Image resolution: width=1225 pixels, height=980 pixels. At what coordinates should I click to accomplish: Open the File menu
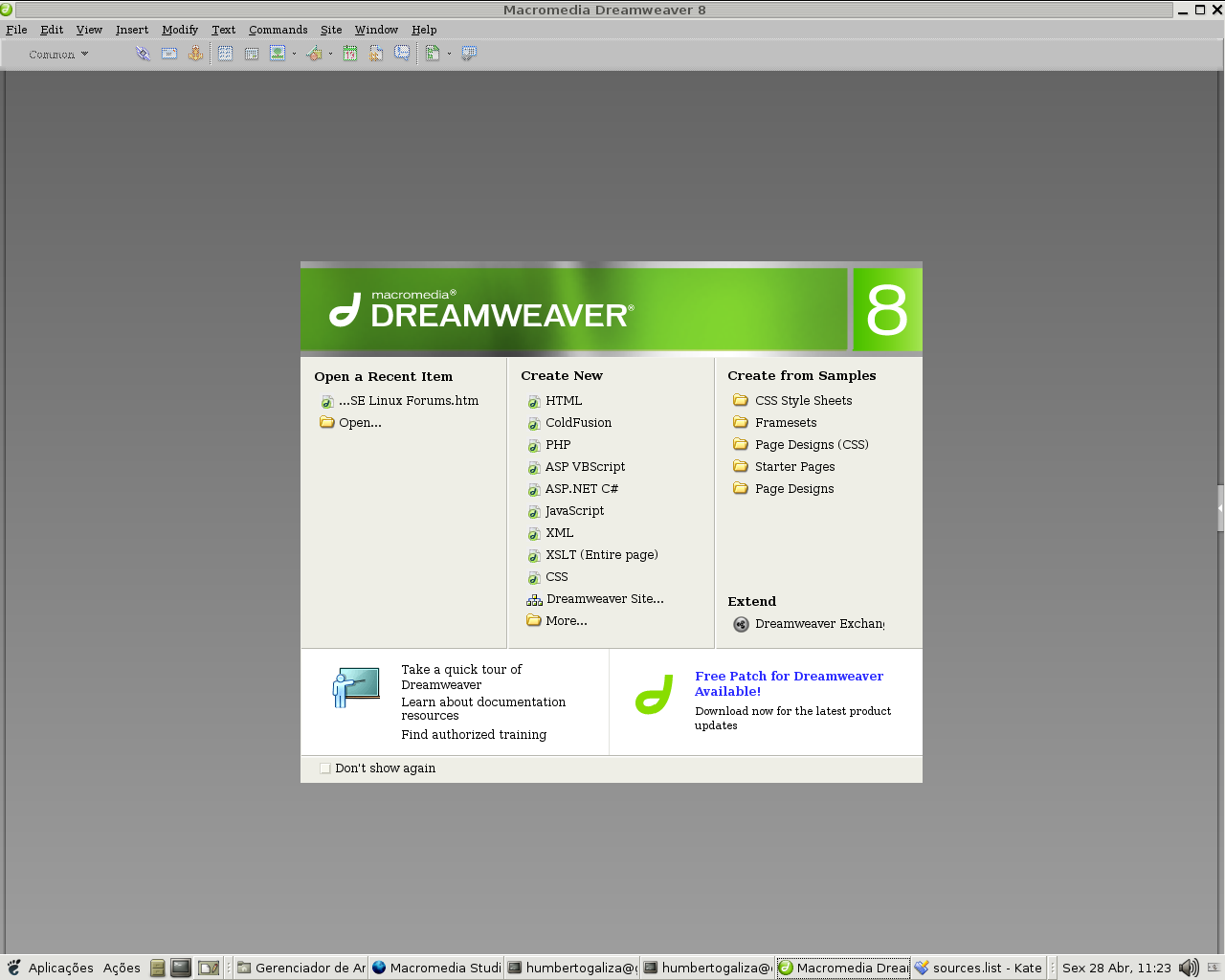[x=16, y=30]
